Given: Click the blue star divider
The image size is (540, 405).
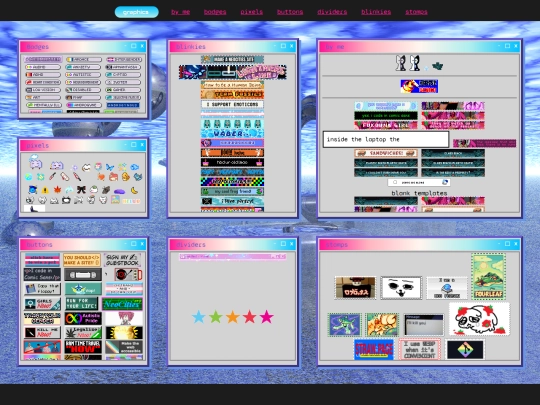Looking at the screenshot, I should 199,317.
